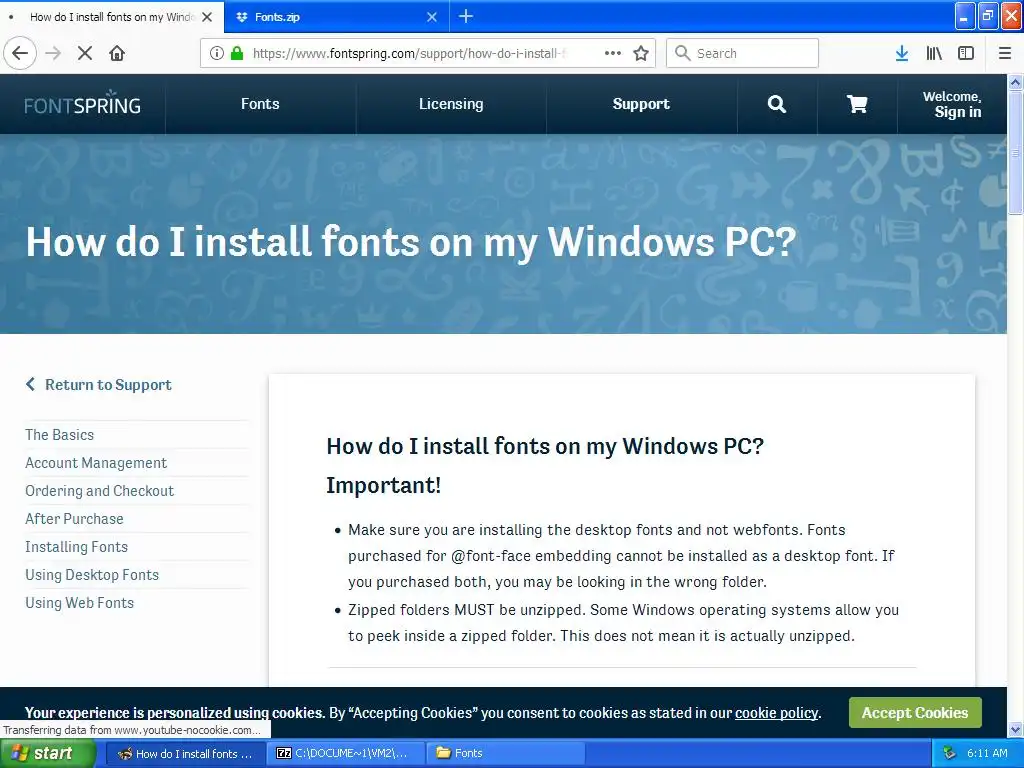1024x768 pixels.
Task: Click the Accept Cookies button
Action: click(915, 712)
